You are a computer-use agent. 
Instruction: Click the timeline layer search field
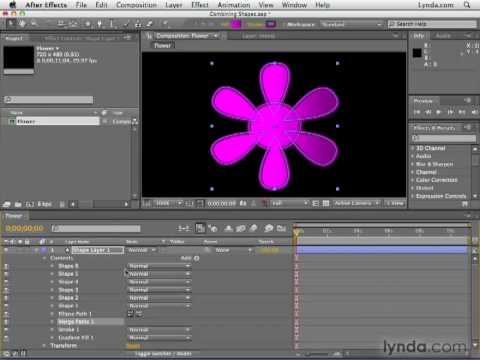[x=96, y=228]
